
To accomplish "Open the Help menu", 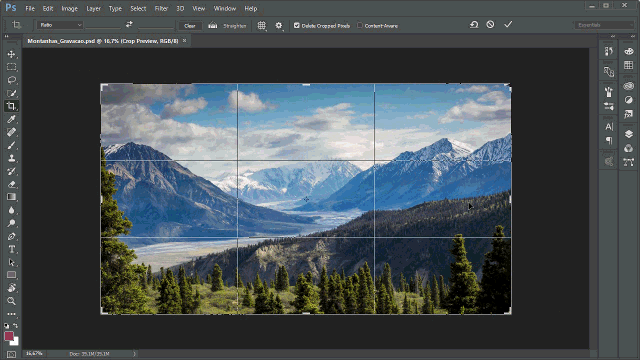I will [251, 8].
